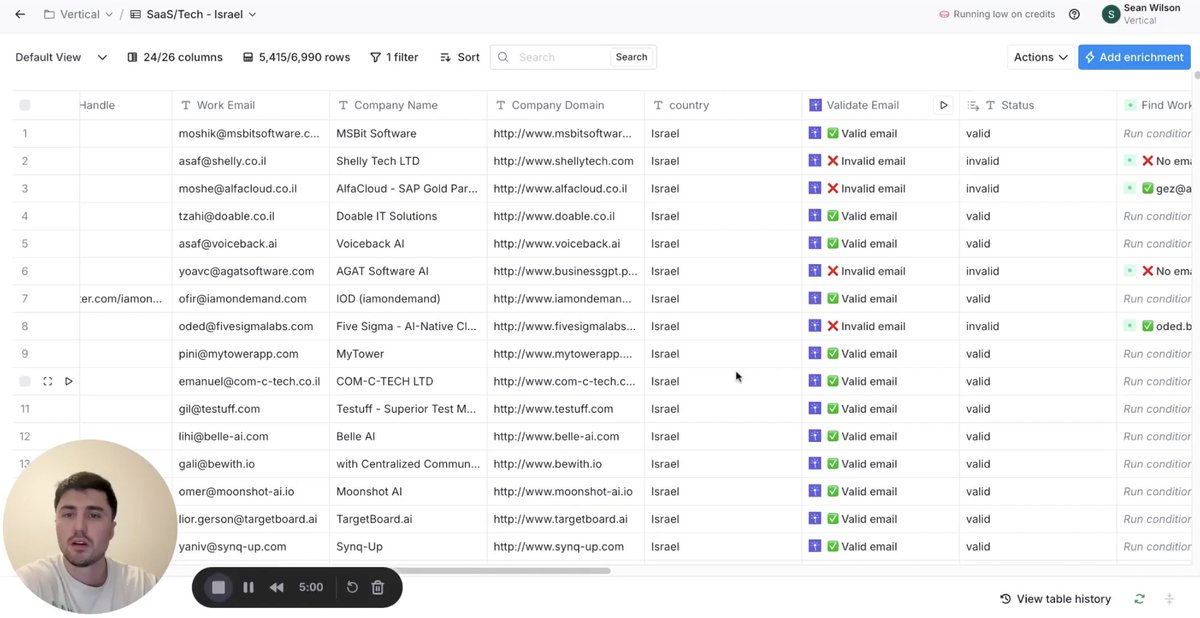Expand row 10 with the expand icon

click(47, 381)
